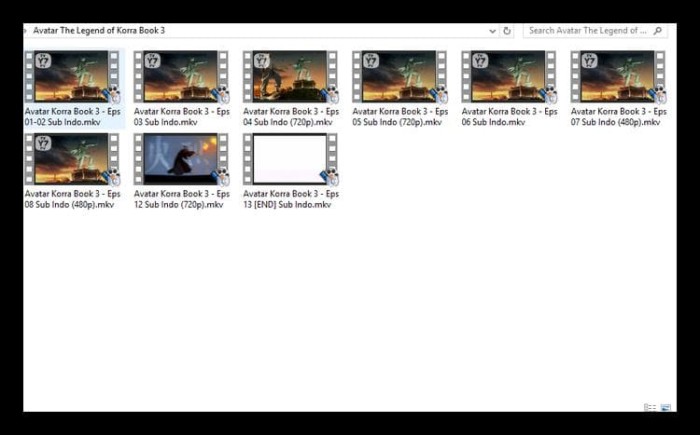Refresh the folder with the refresh icon
The height and width of the screenshot is (435, 700).
[x=507, y=31]
